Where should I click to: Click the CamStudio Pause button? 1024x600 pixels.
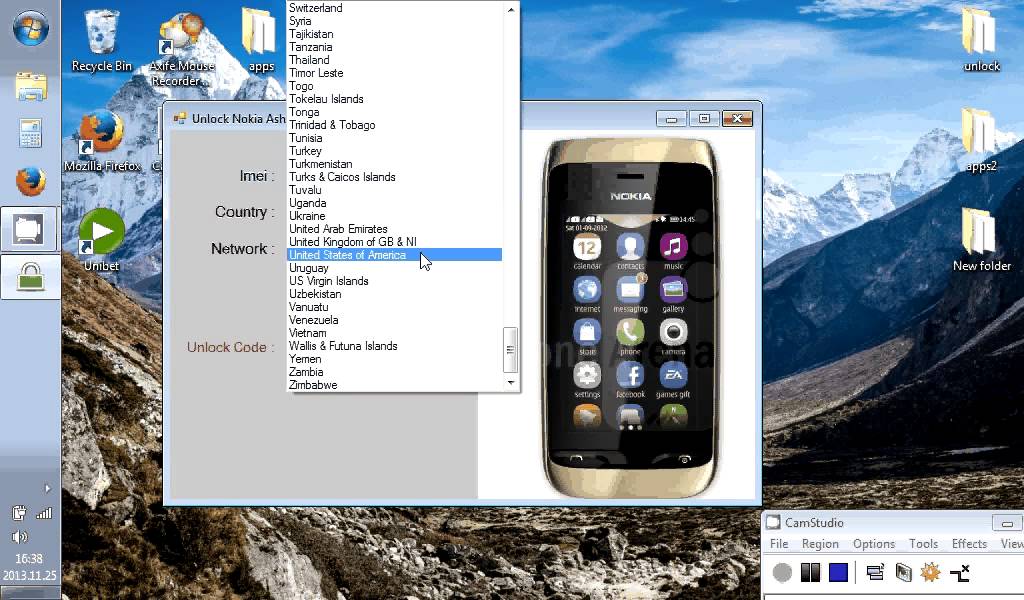click(x=810, y=573)
